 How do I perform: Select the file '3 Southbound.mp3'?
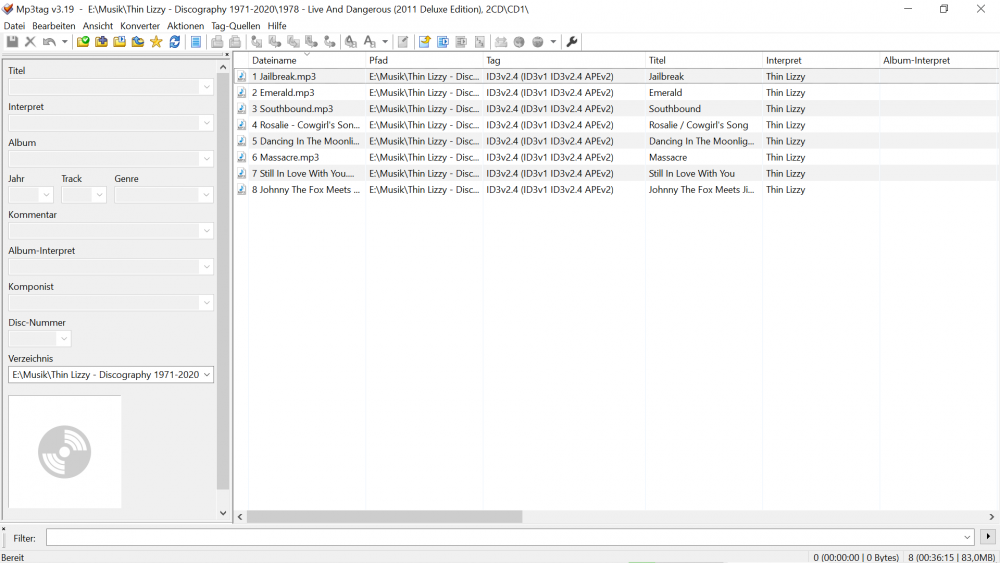click(x=292, y=109)
